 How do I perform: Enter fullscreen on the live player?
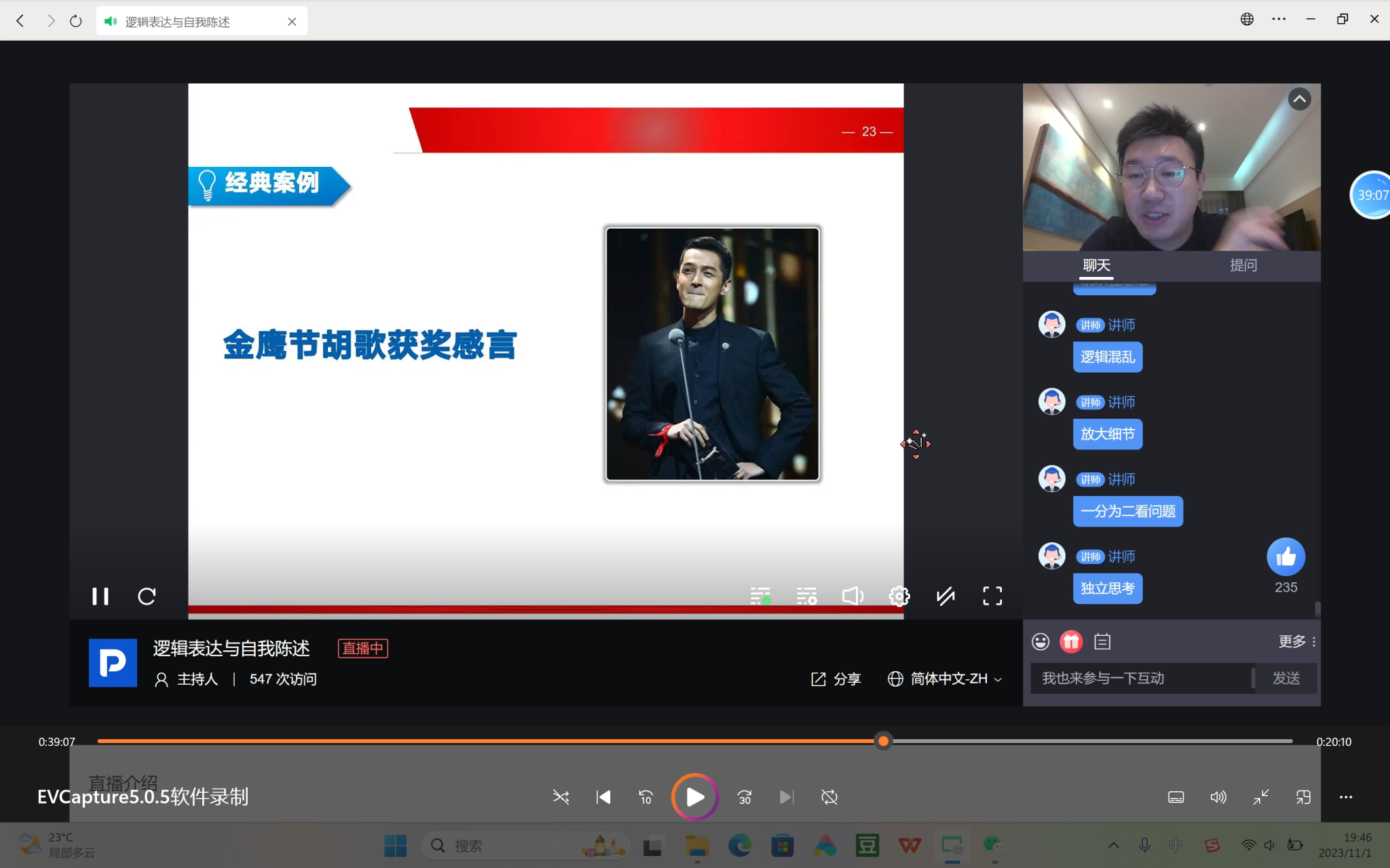pos(992,597)
